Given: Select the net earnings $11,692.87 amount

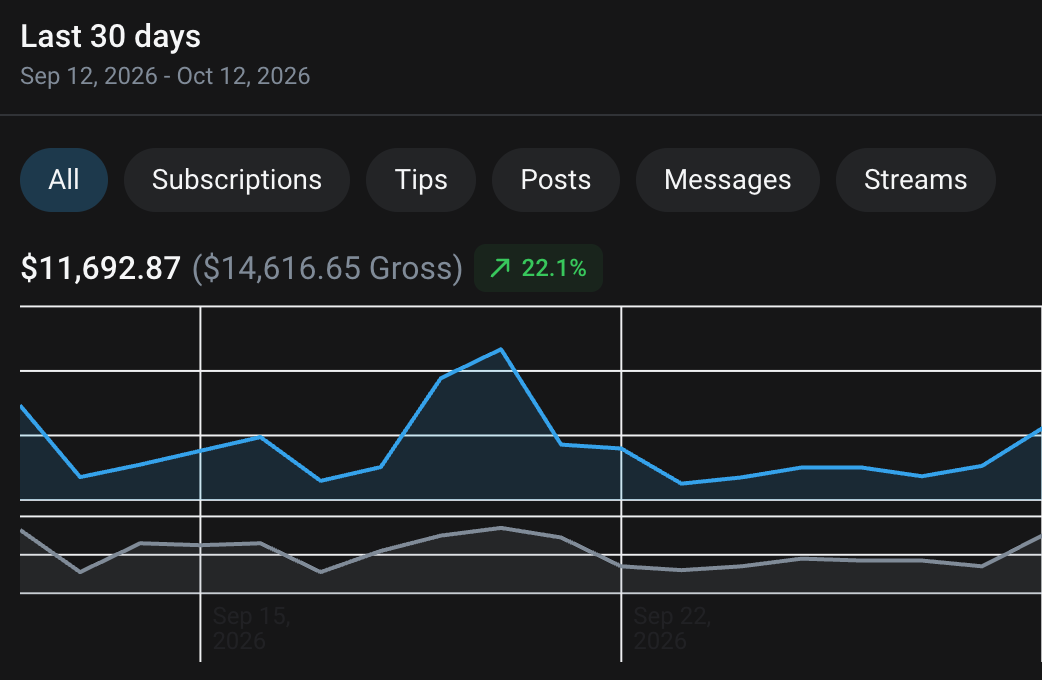Looking at the screenshot, I should 100,269.
